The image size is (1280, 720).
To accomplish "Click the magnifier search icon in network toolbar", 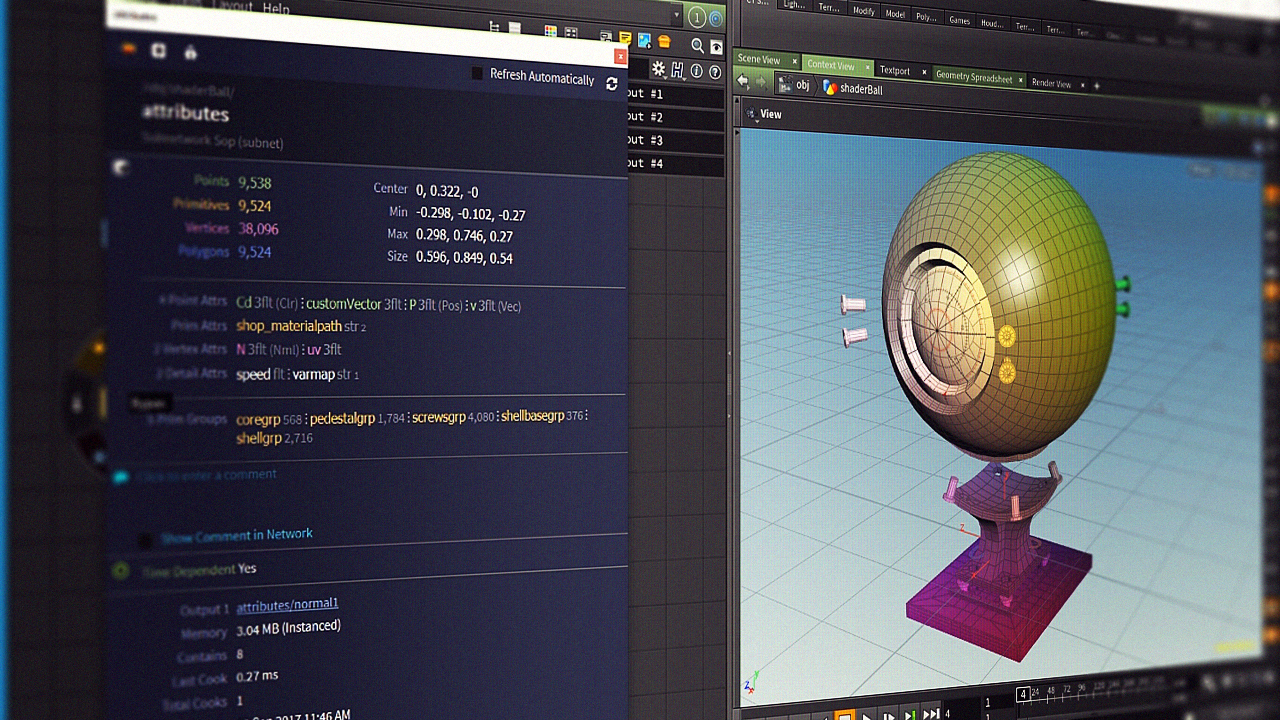I will coord(698,45).
